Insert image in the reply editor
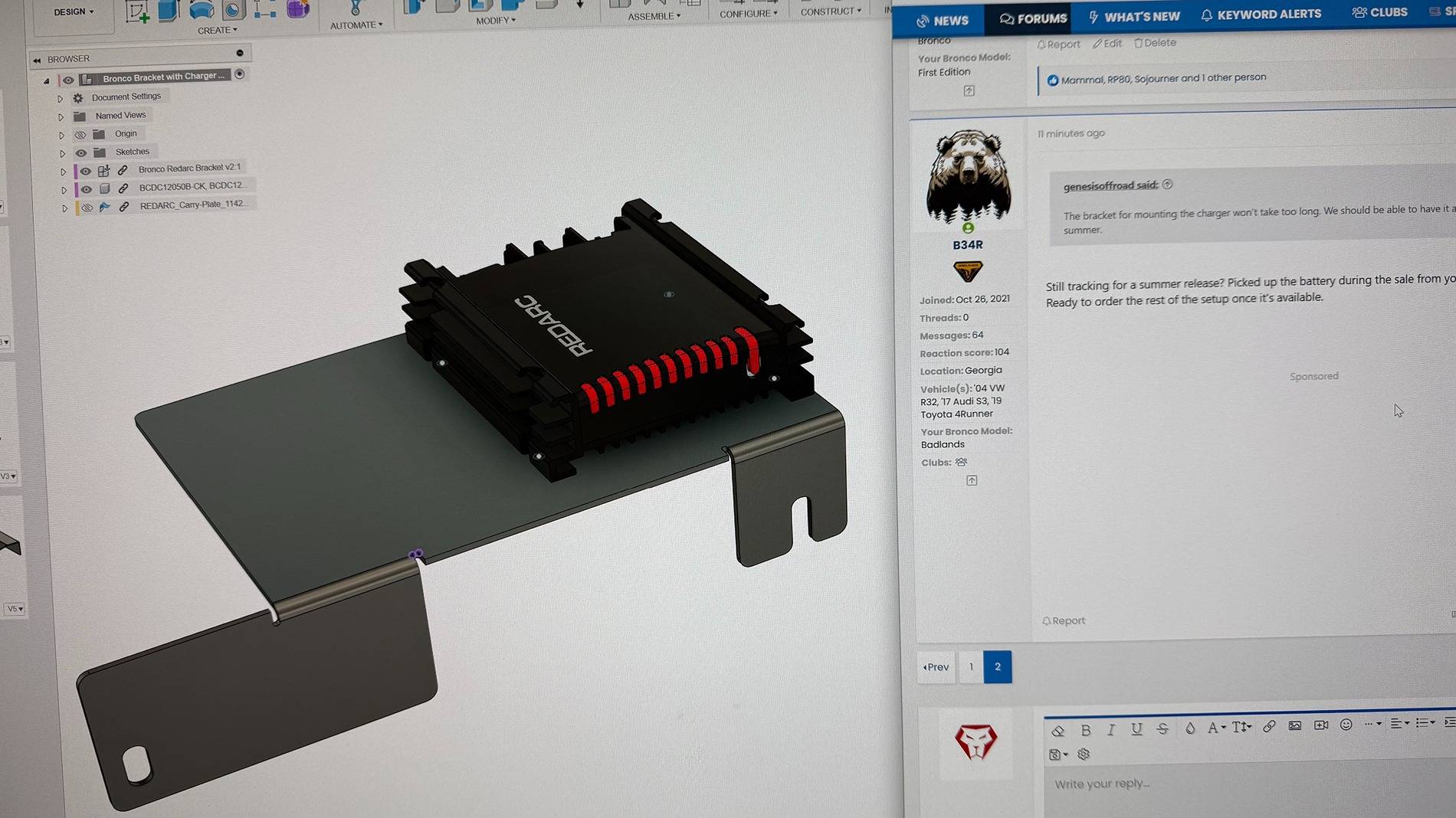The width and height of the screenshot is (1456, 818). (1295, 726)
